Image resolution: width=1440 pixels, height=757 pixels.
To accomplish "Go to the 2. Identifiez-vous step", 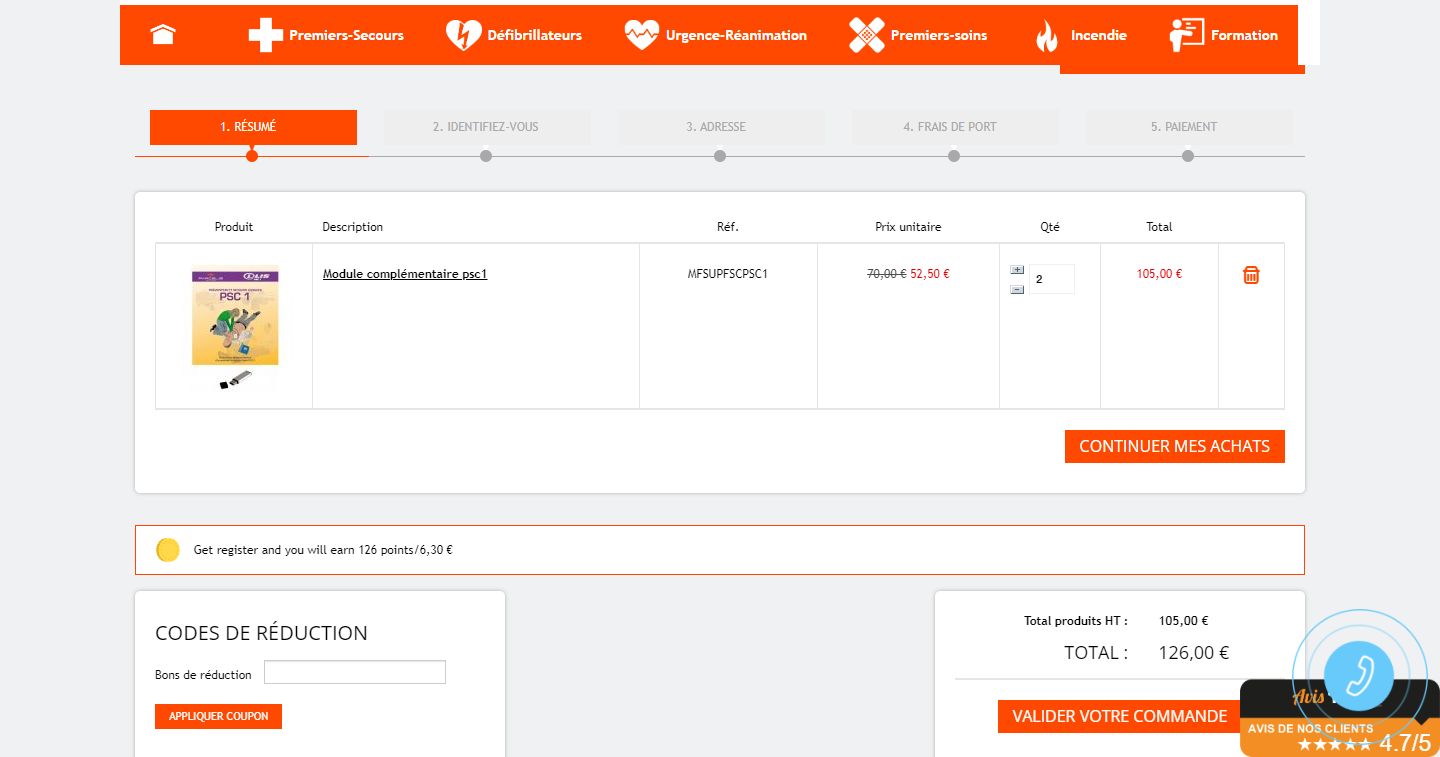I will click(x=486, y=127).
